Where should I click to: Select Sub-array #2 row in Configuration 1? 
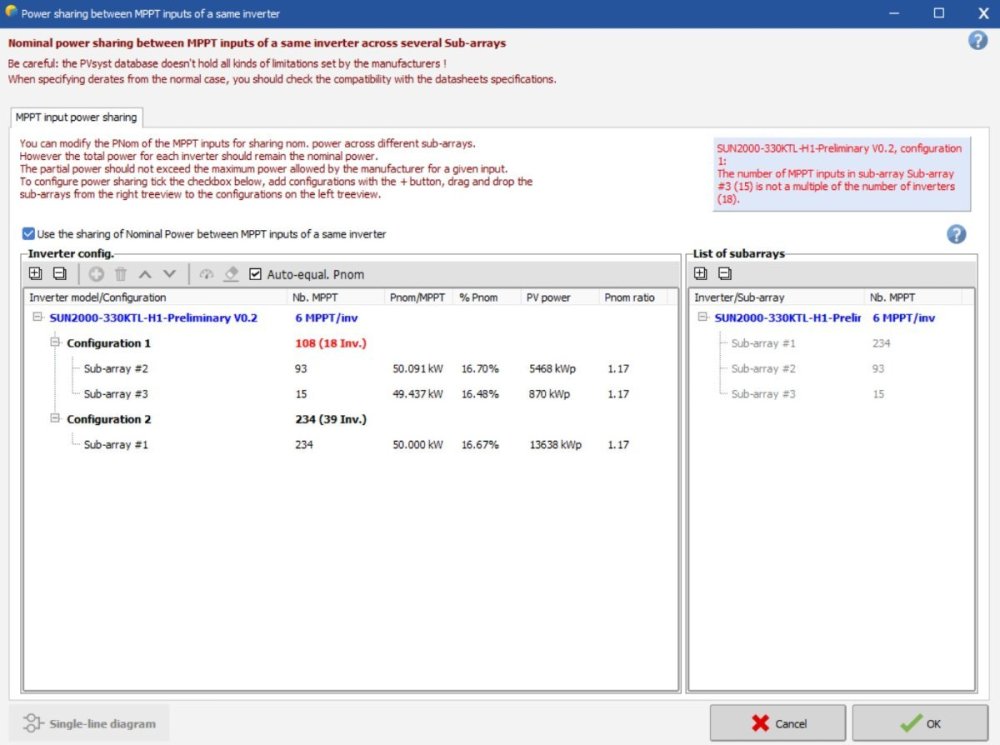tap(116, 369)
